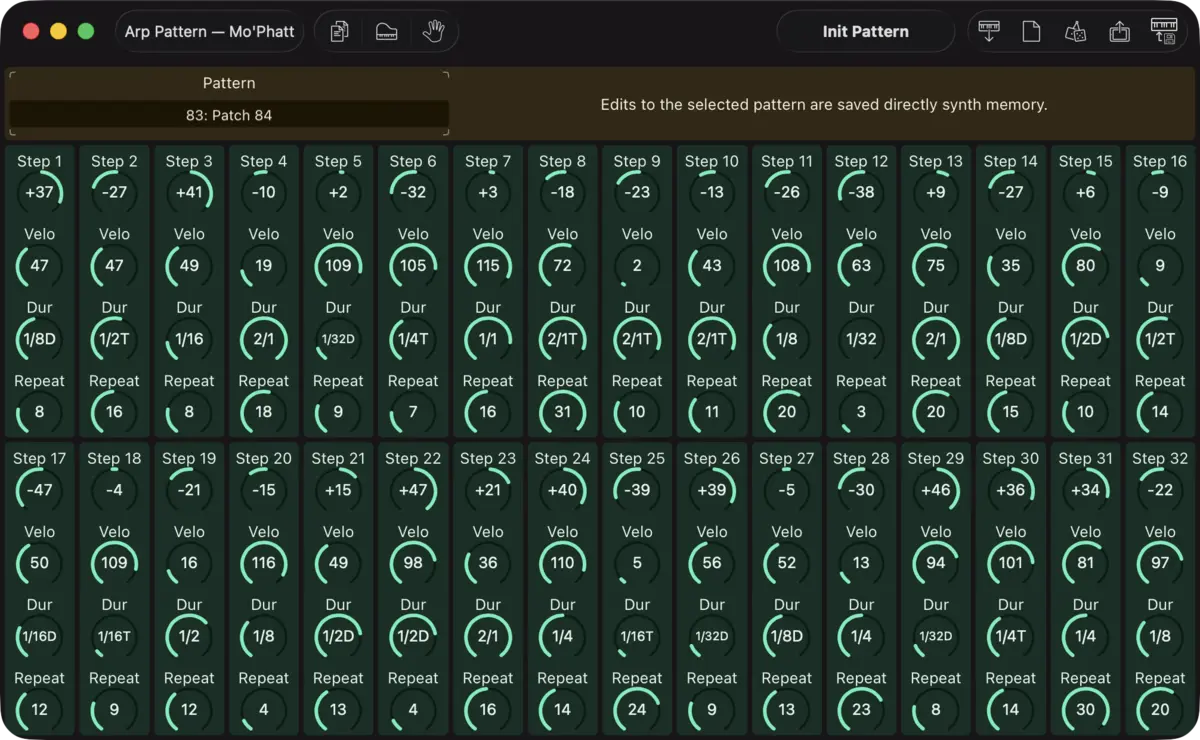
Task: Click the Step 12 Dur knob 1/32
Action: coord(861,339)
